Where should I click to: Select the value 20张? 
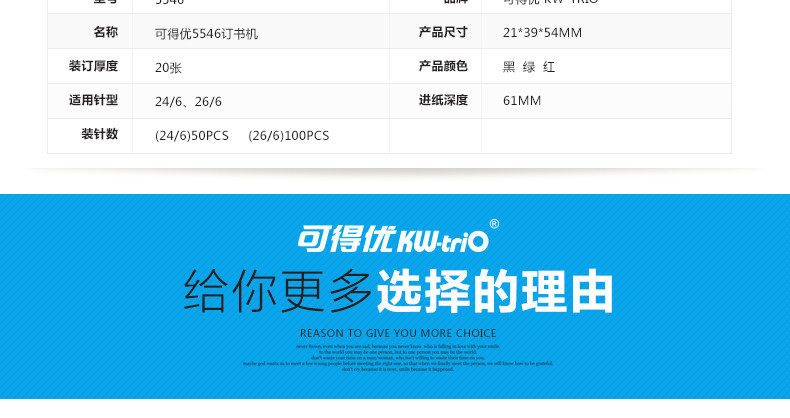click(168, 67)
